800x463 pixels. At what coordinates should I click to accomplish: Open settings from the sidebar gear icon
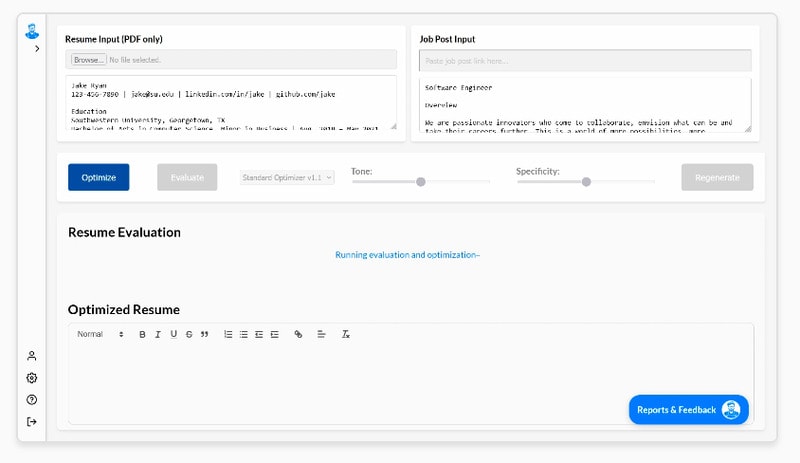pyautogui.click(x=32, y=378)
